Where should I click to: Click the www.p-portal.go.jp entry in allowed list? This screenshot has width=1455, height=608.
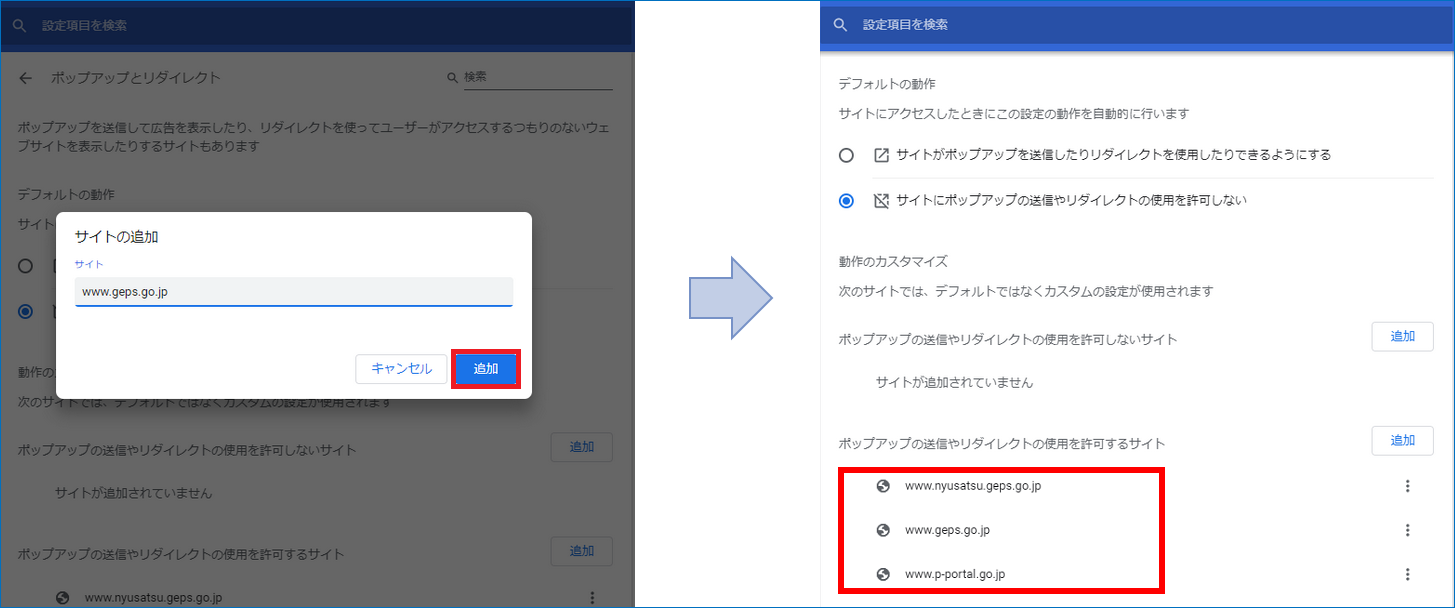955,574
